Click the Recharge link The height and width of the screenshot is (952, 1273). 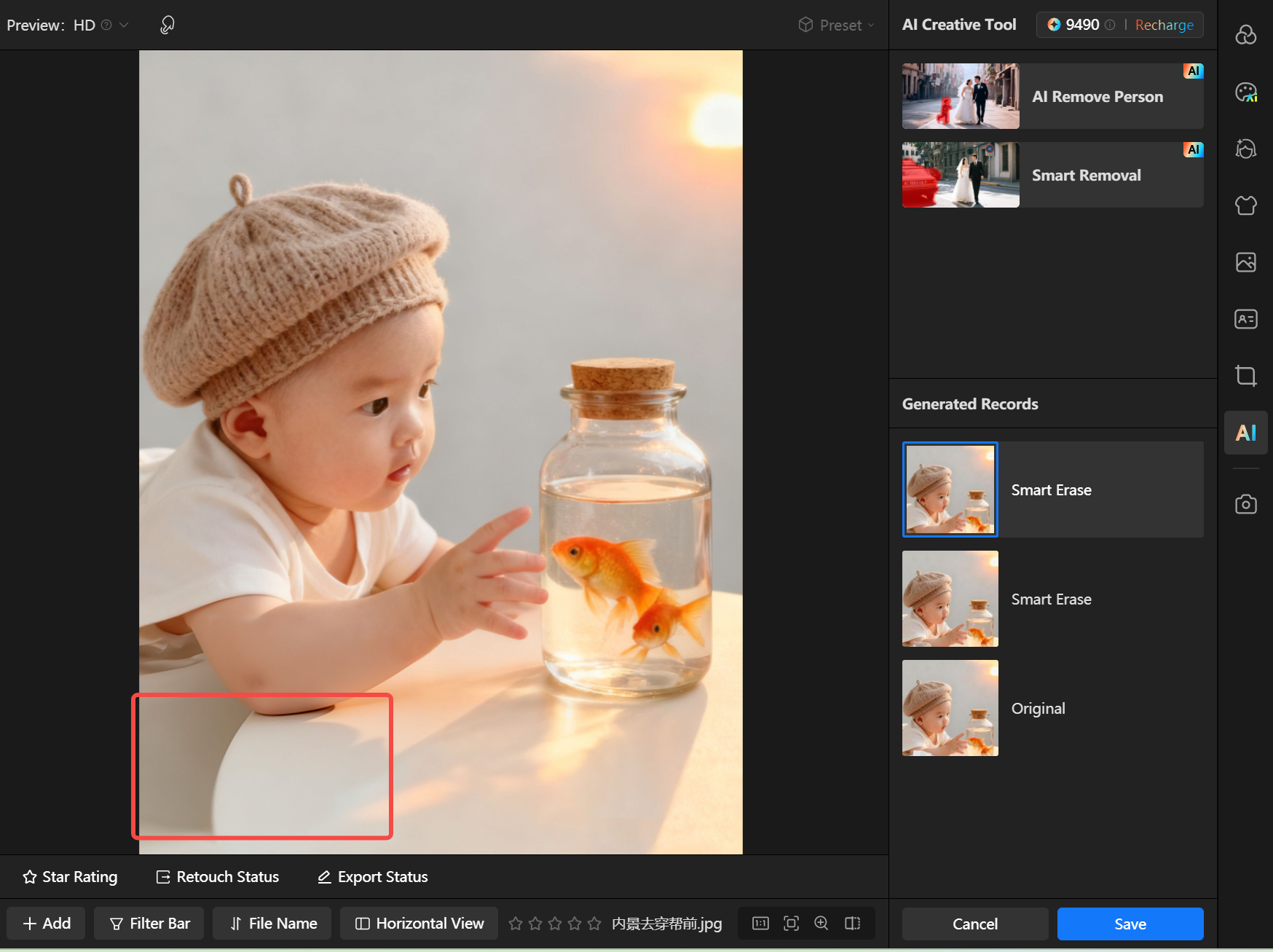(1164, 25)
